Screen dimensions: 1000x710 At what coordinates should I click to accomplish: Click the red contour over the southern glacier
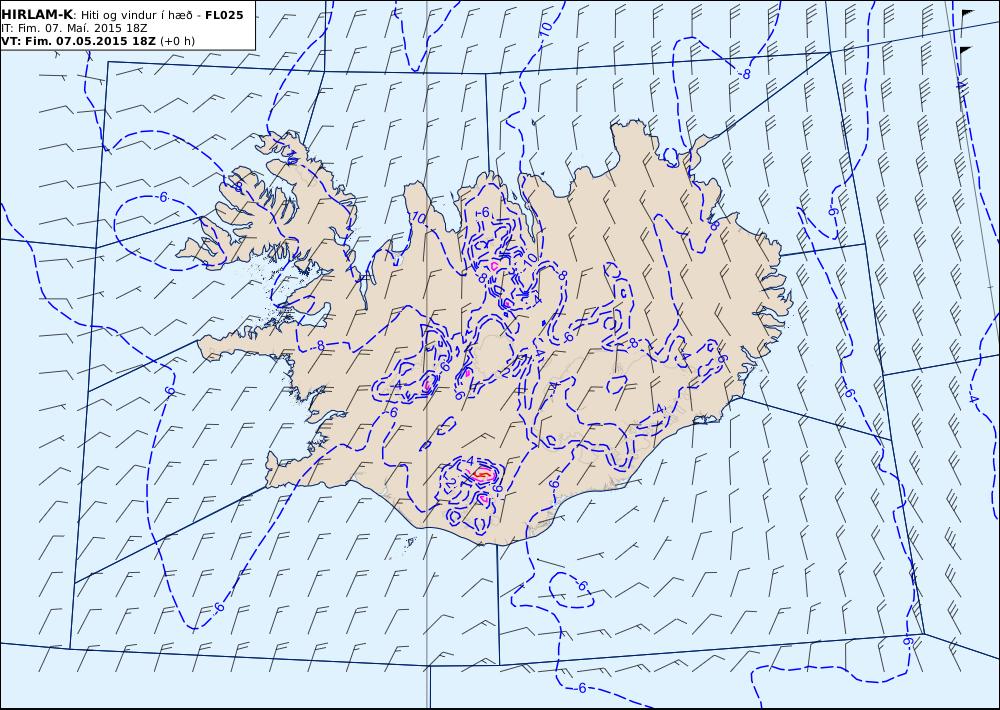tap(483, 474)
